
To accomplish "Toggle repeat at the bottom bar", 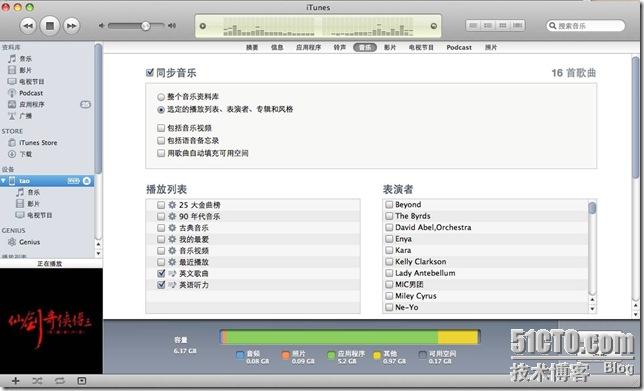I will (x=60, y=381).
